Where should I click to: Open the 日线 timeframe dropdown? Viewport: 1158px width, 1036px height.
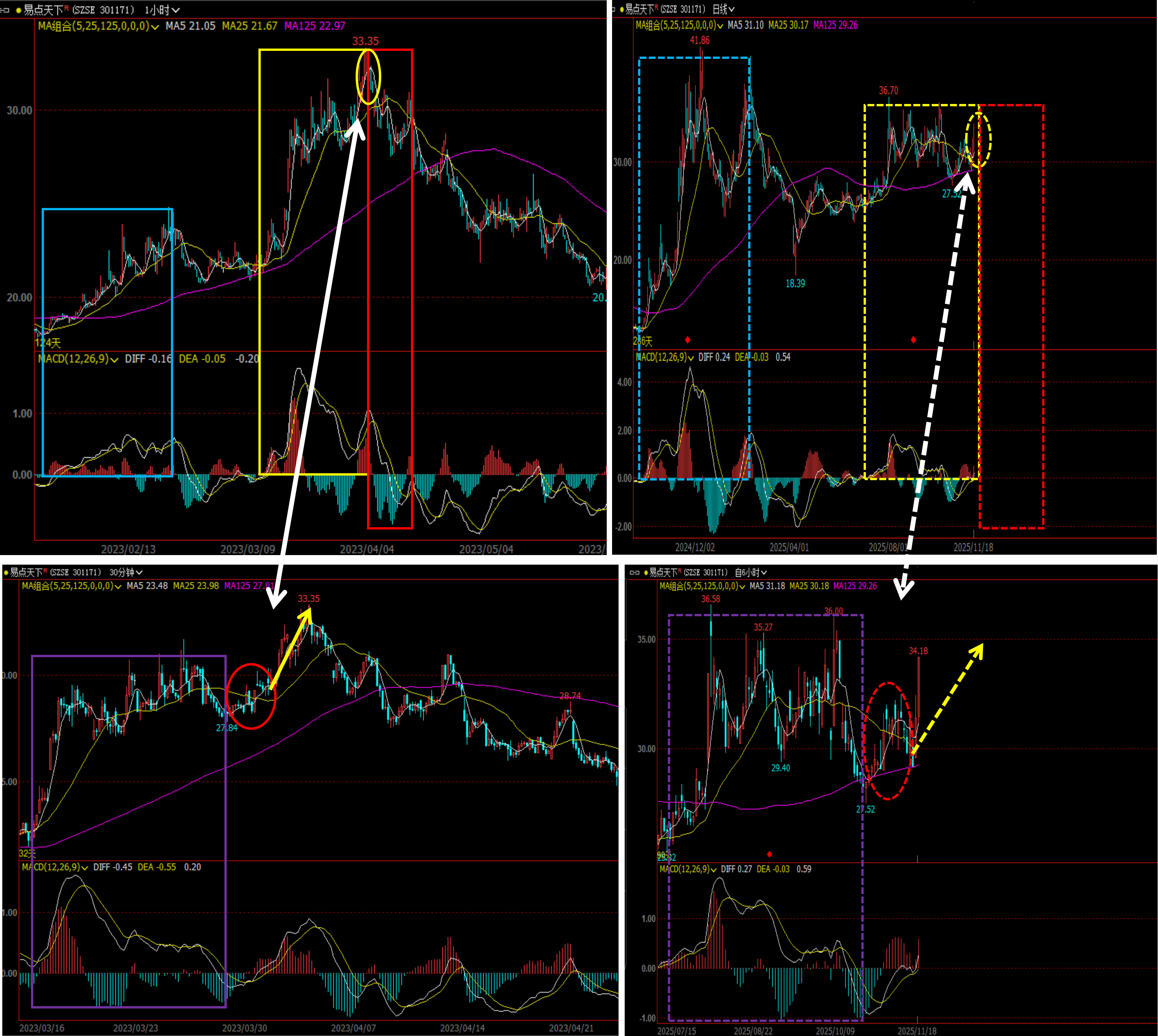tap(724, 10)
